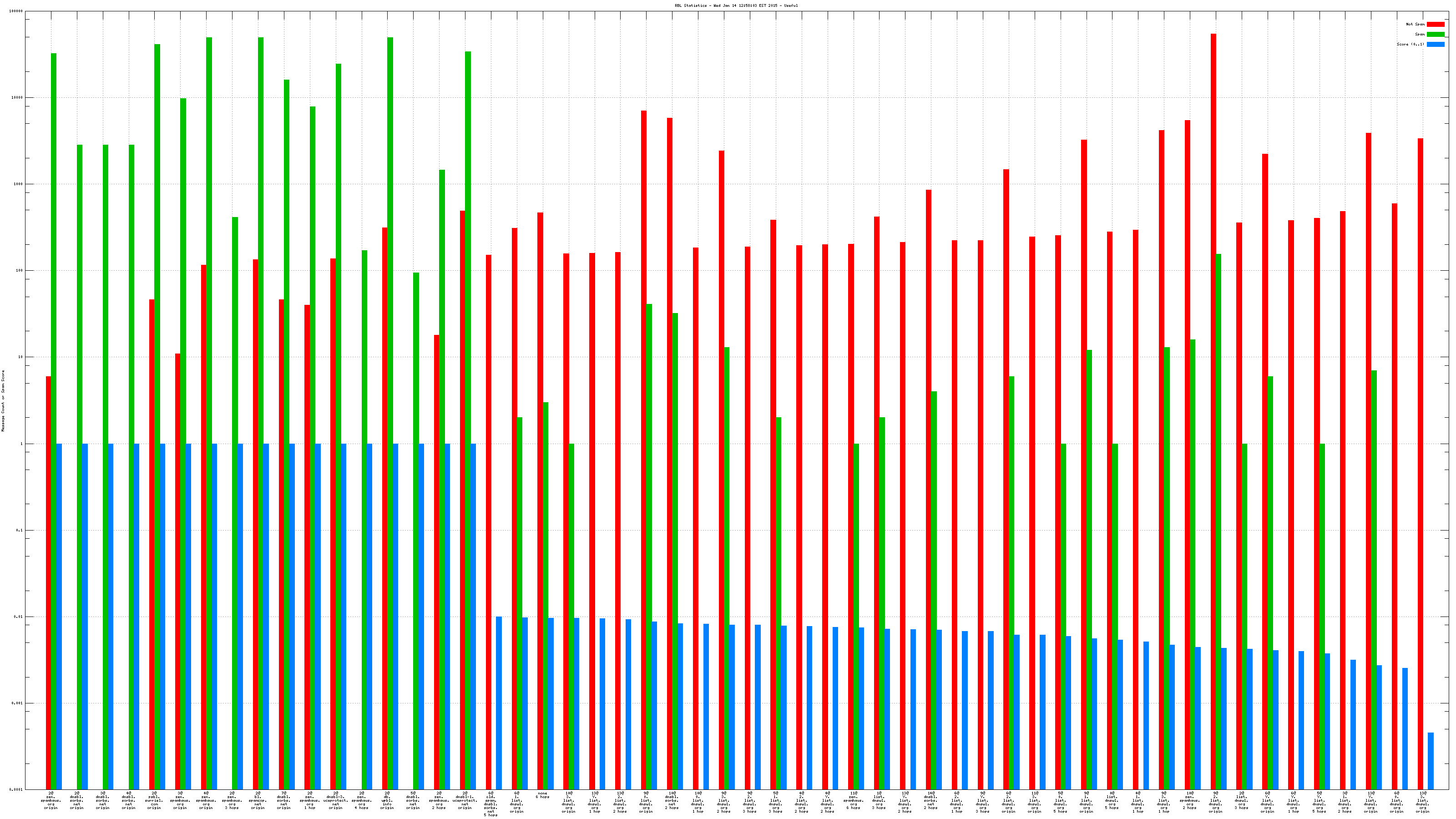This screenshot has width=1456, height=819.
Task: Click the 'db.wpbl.info origin' x-axis label
Action: (387, 800)
